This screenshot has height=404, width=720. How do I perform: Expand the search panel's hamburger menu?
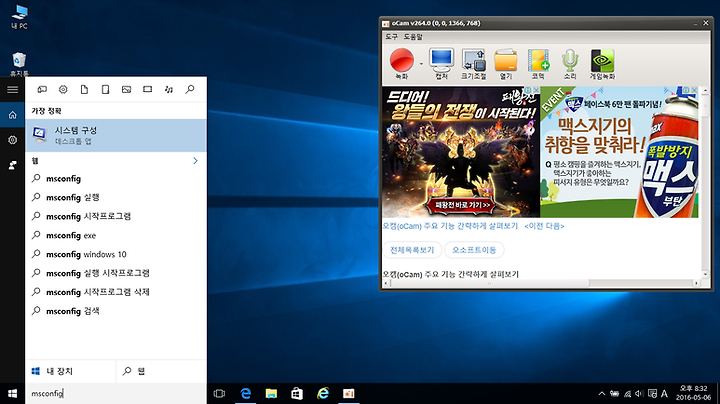coord(12,90)
